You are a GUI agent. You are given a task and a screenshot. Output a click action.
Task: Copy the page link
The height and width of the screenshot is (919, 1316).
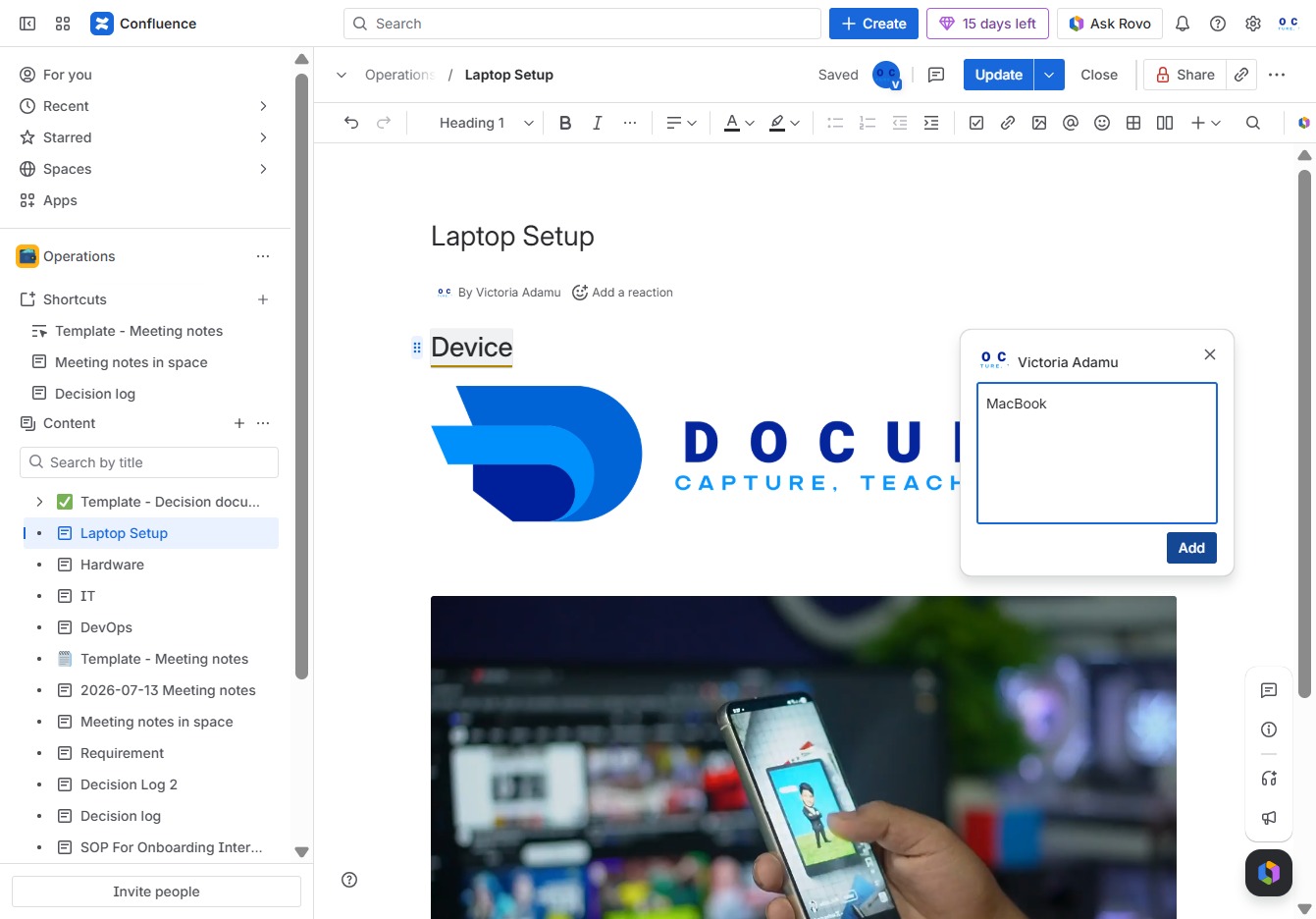click(1241, 75)
